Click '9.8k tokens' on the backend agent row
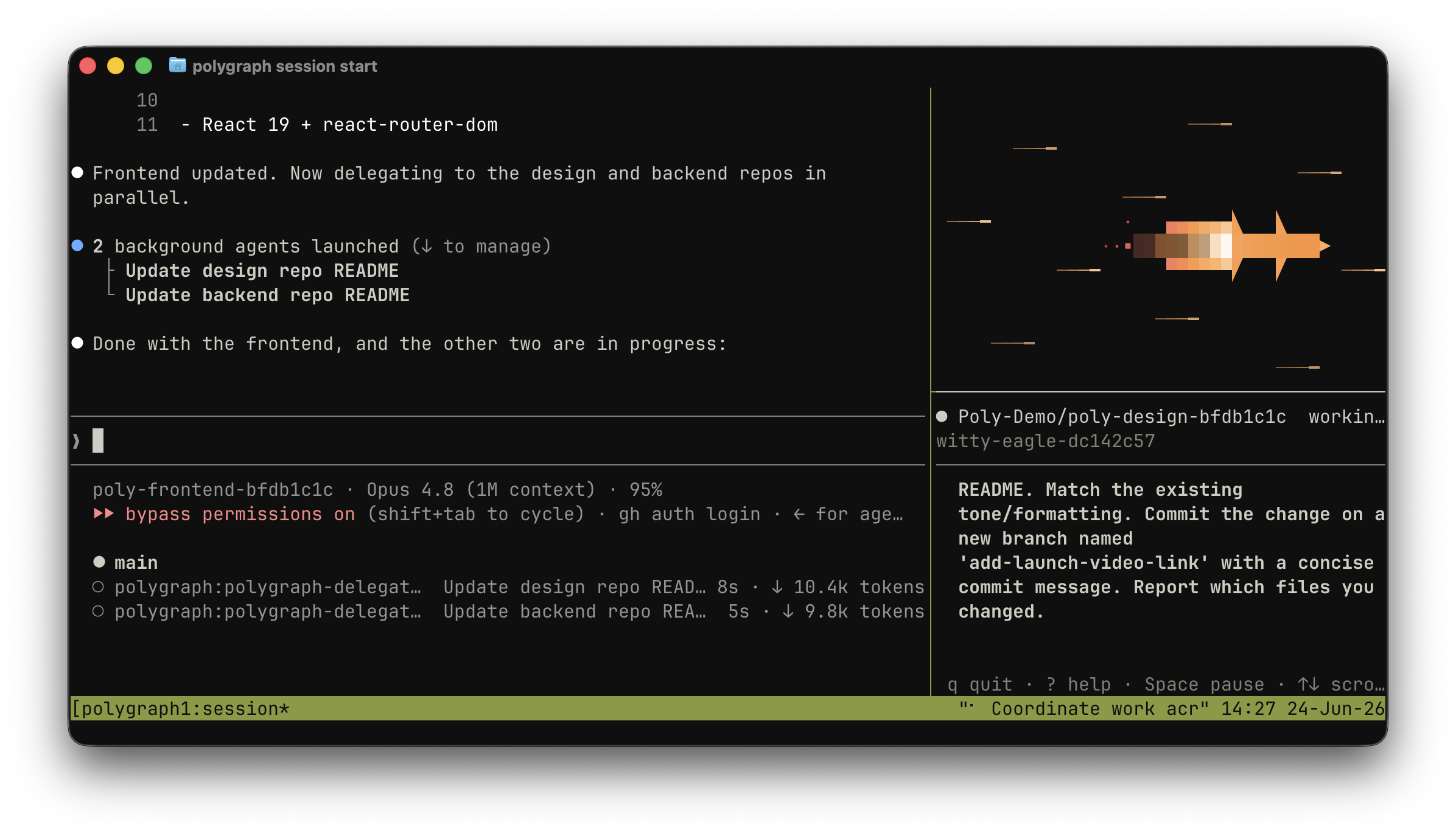Viewport: 1456px width, 836px height. coord(864,611)
